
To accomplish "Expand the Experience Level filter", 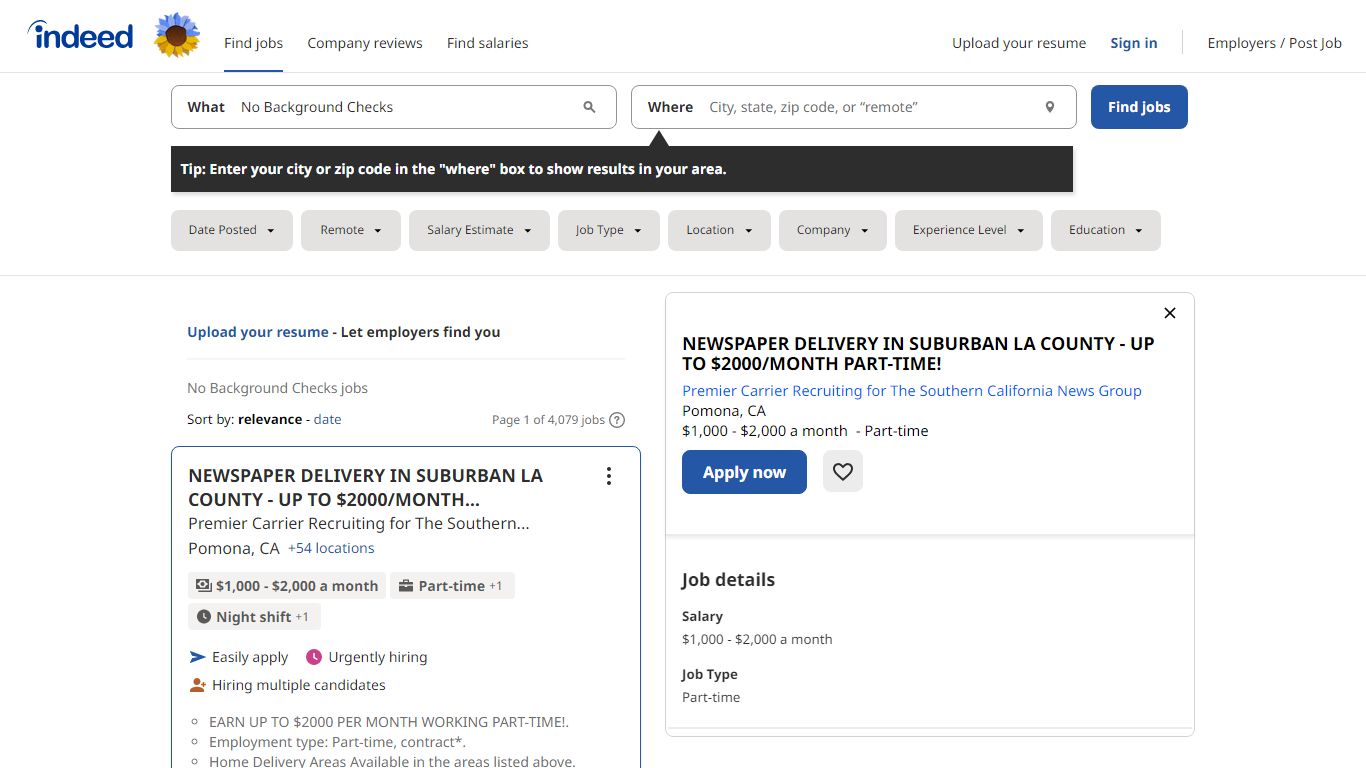I will click(969, 230).
